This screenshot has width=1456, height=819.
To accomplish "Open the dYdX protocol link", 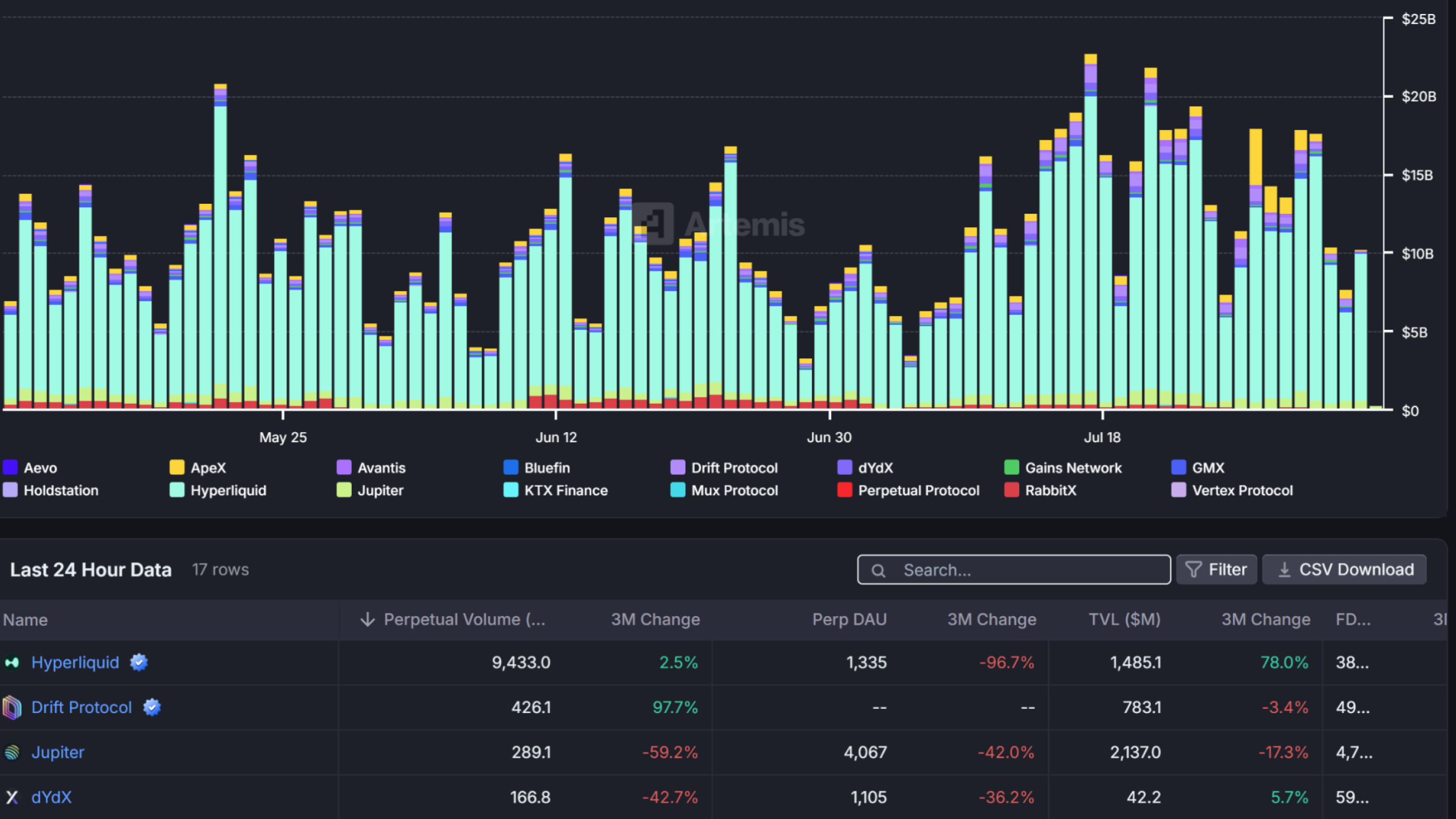I will click(51, 797).
